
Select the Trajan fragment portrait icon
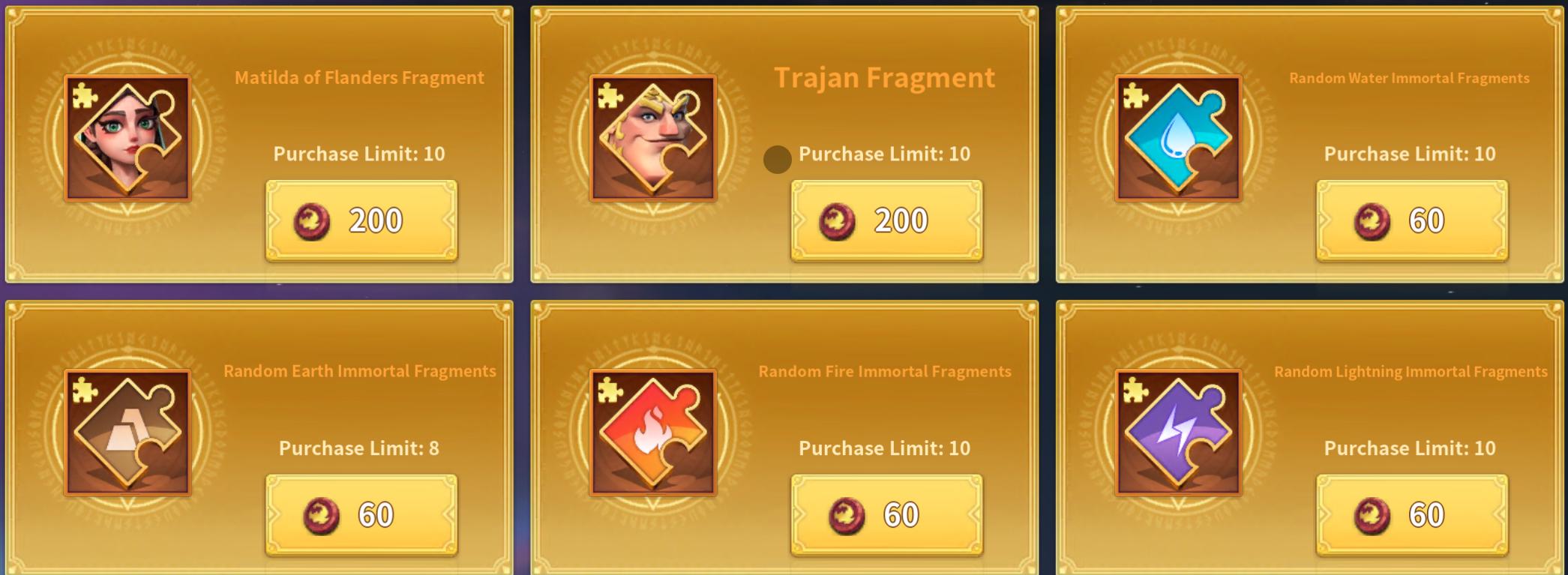[x=653, y=138]
